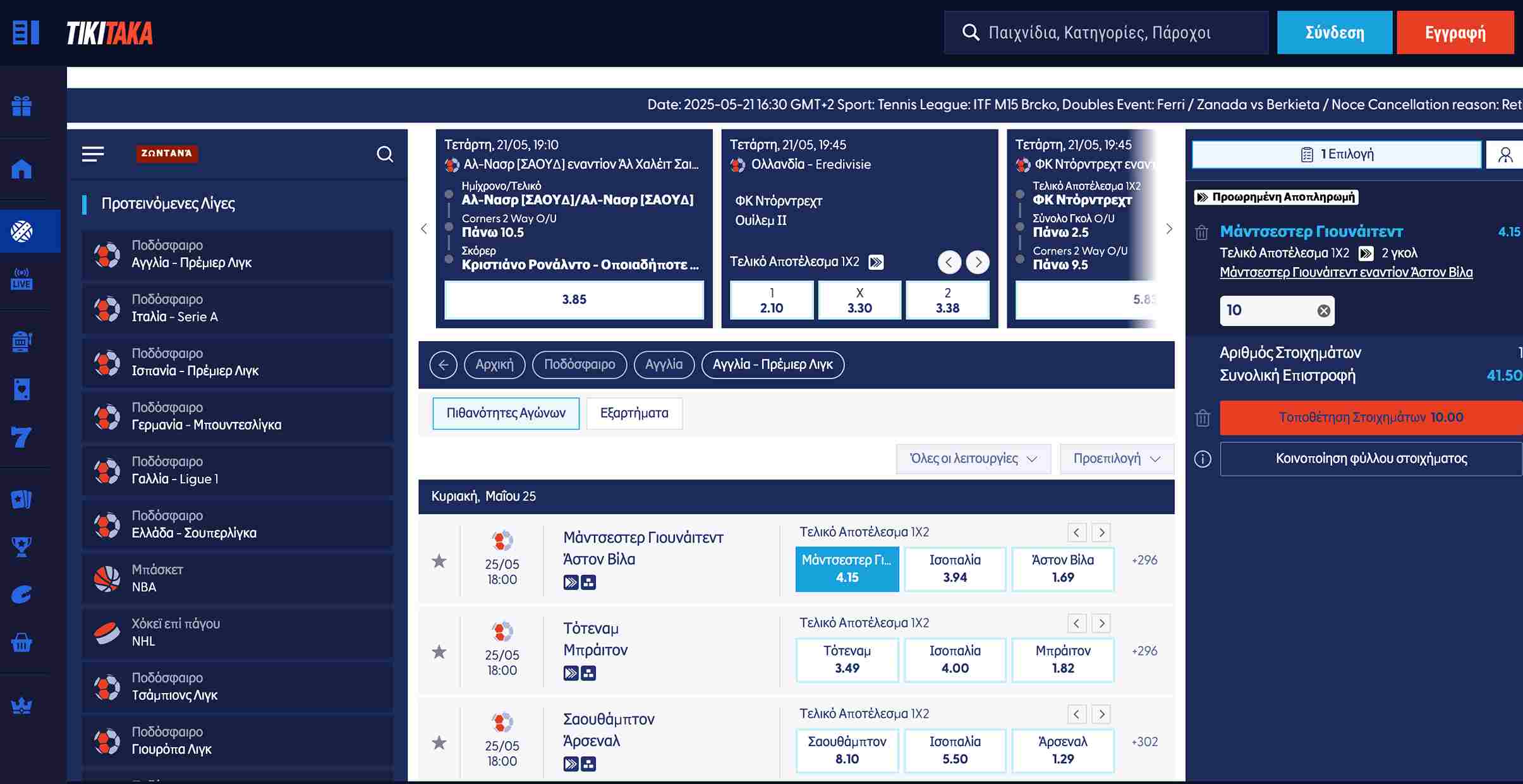Toggle the main menu icon beside the TikiTaka logo

(x=26, y=33)
